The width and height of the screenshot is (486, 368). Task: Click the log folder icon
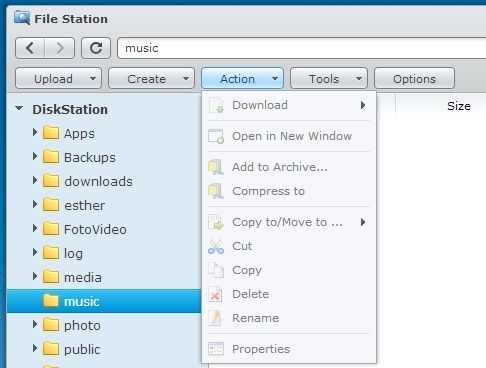pyautogui.click(x=51, y=253)
